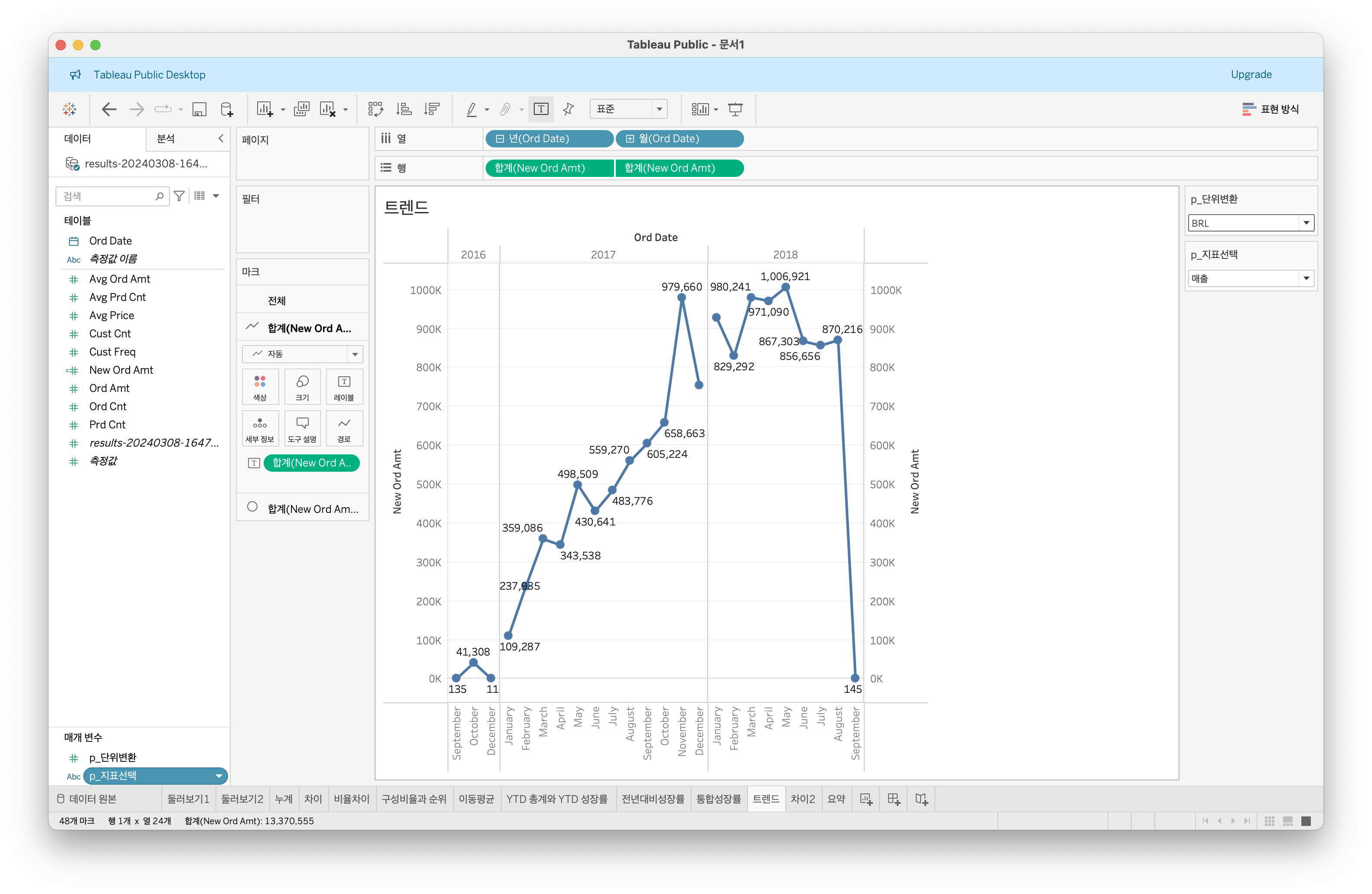Screen dimensions: 1372x894
Task: Click the new dashboard icon
Action: (x=894, y=799)
